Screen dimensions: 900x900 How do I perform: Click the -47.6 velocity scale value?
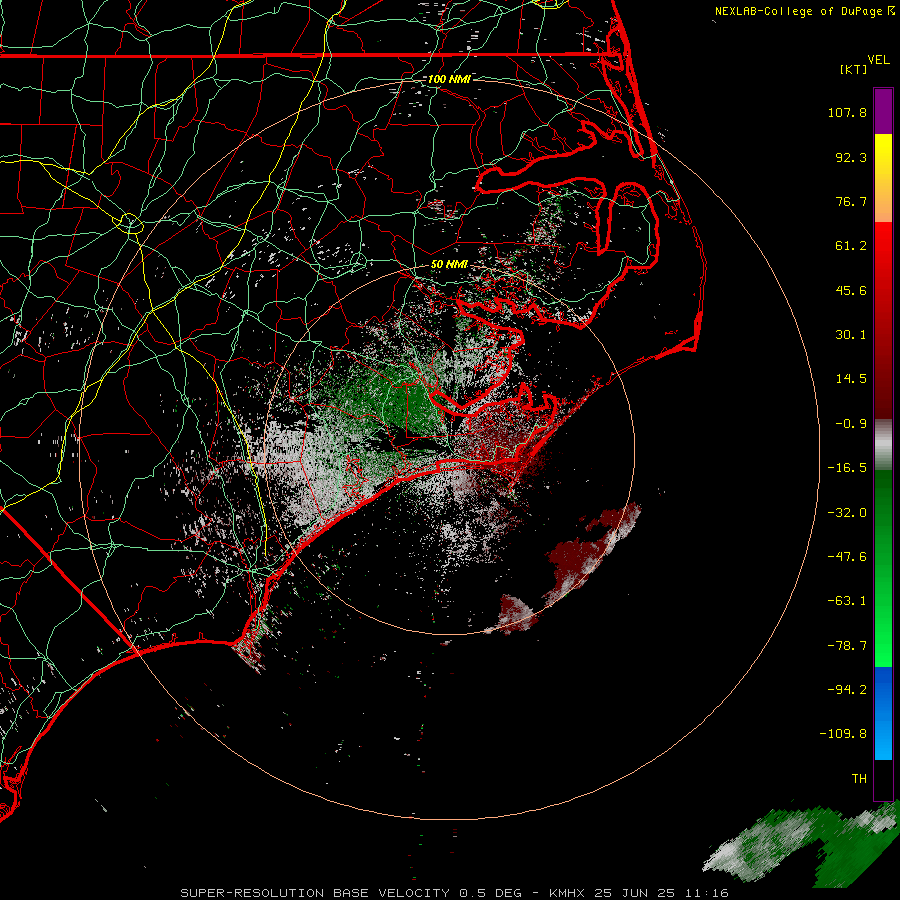847,557
